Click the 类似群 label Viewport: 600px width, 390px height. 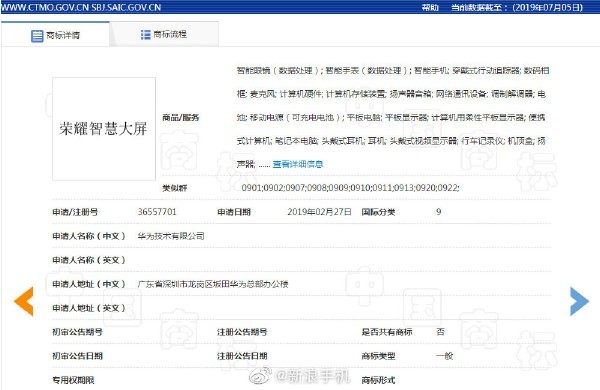click(x=175, y=188)
